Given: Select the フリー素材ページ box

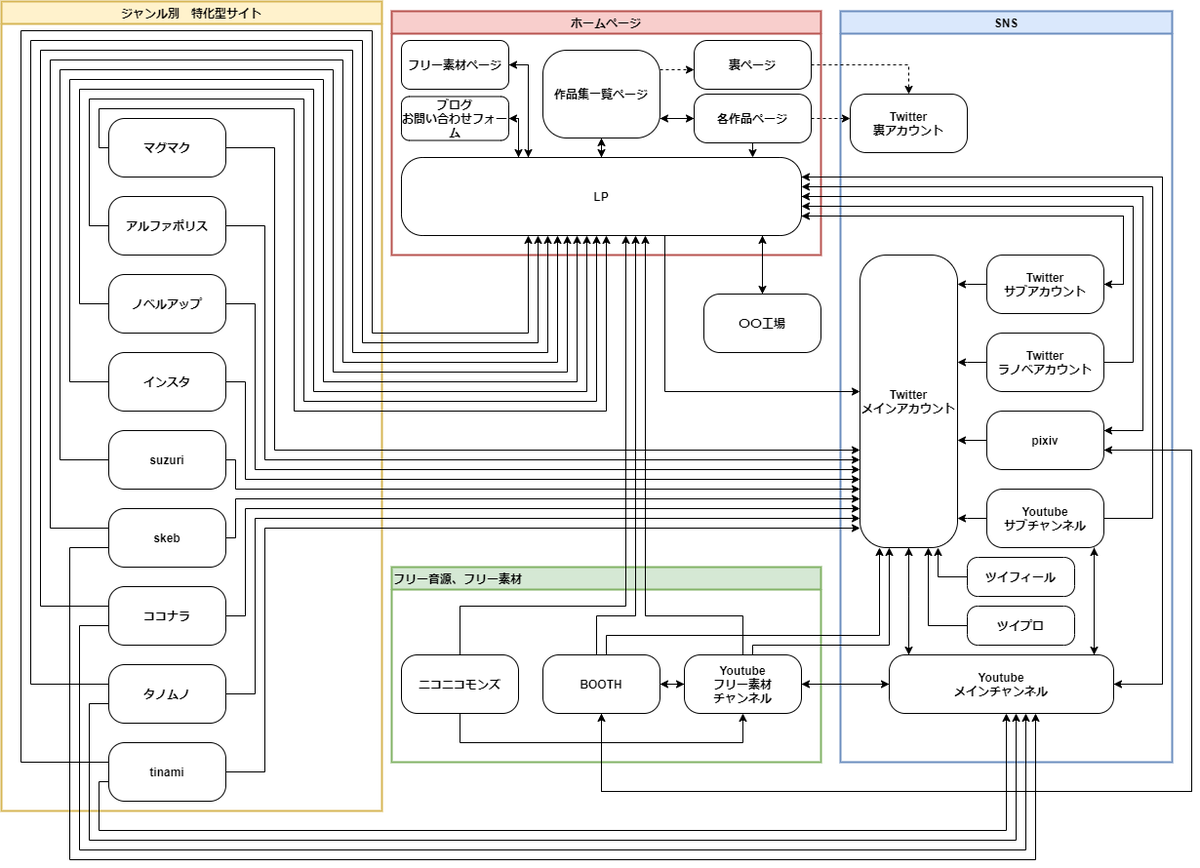Looking at the screenshot, I should (455, 65).
